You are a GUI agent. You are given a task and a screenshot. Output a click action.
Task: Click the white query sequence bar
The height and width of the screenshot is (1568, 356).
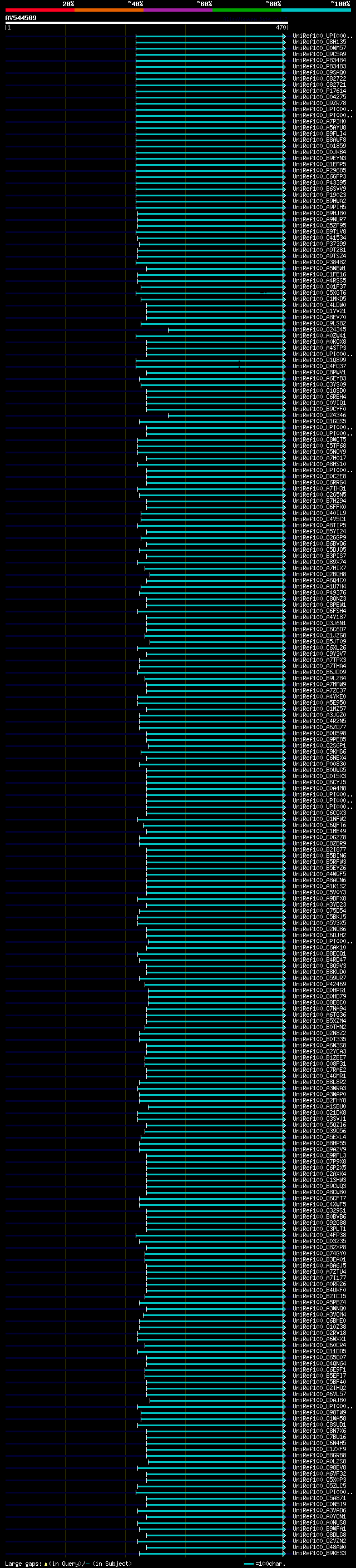tap(147, 22)
